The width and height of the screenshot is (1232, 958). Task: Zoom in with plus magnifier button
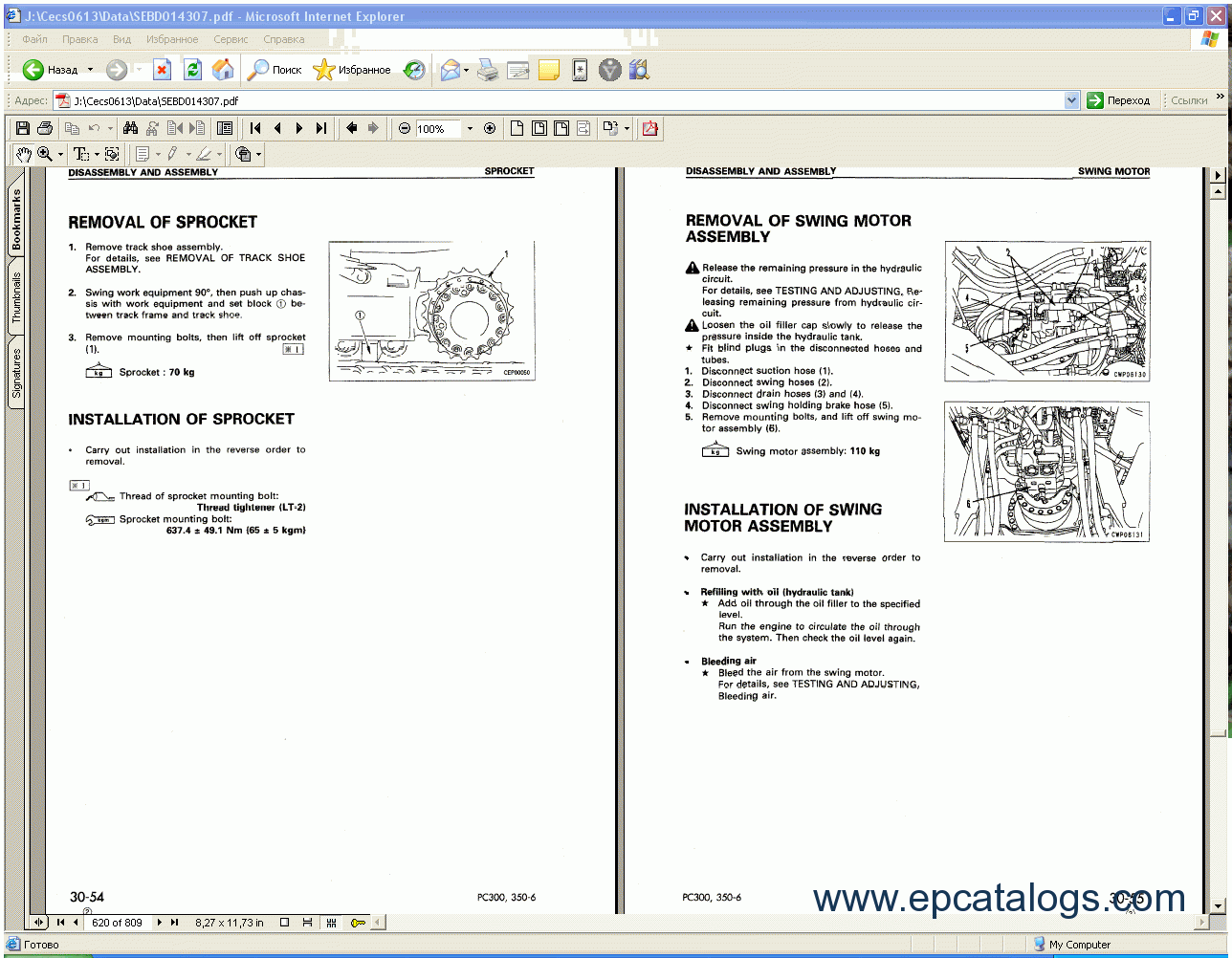point(490,128)
